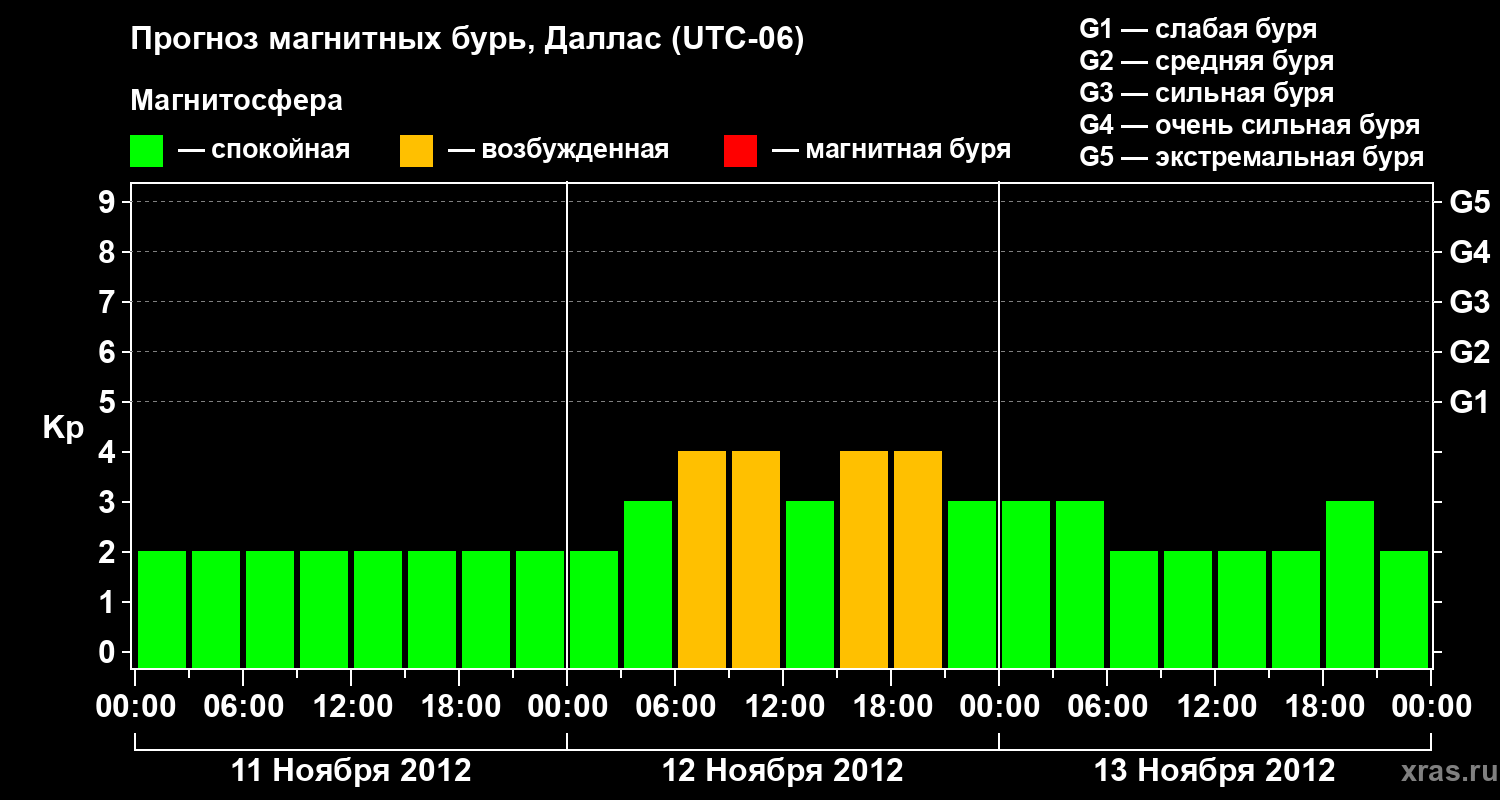Click the '— возбужденная' legend label
Viewport: 1500px width, 800px height.
tap(559, 150)
